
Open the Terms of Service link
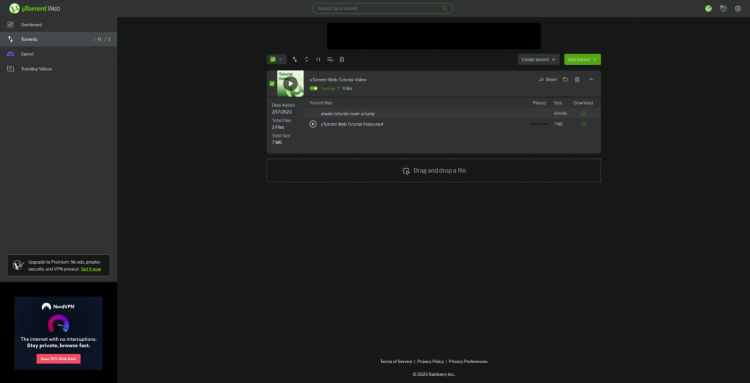(x=396, y=361)
